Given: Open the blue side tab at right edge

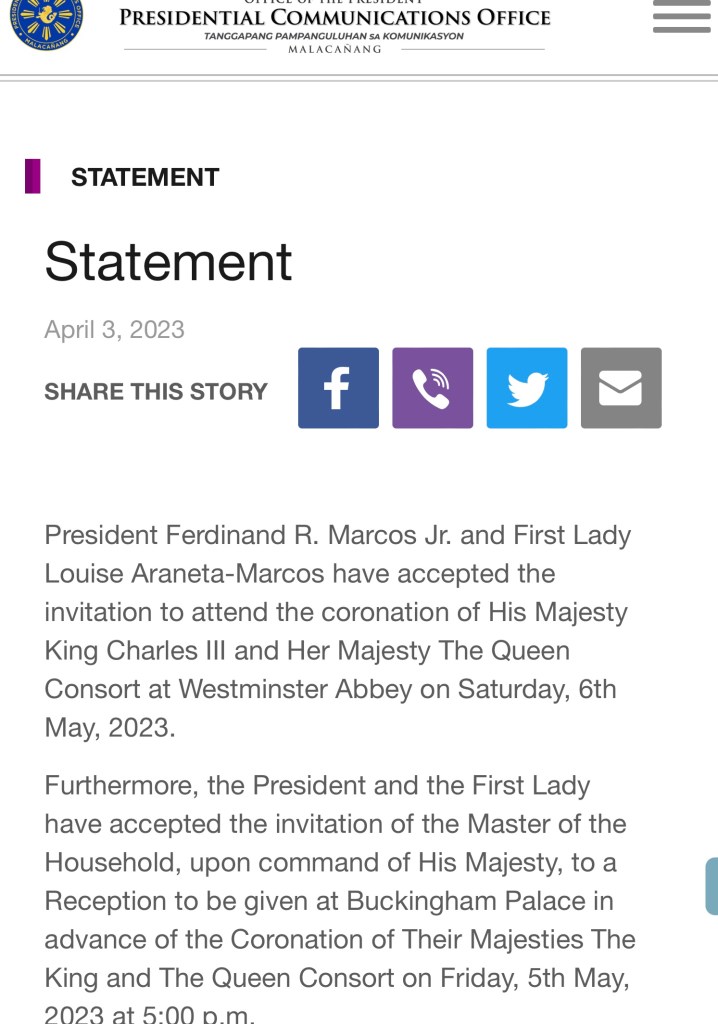Looking at the screenshot, I should pos(711,886).
